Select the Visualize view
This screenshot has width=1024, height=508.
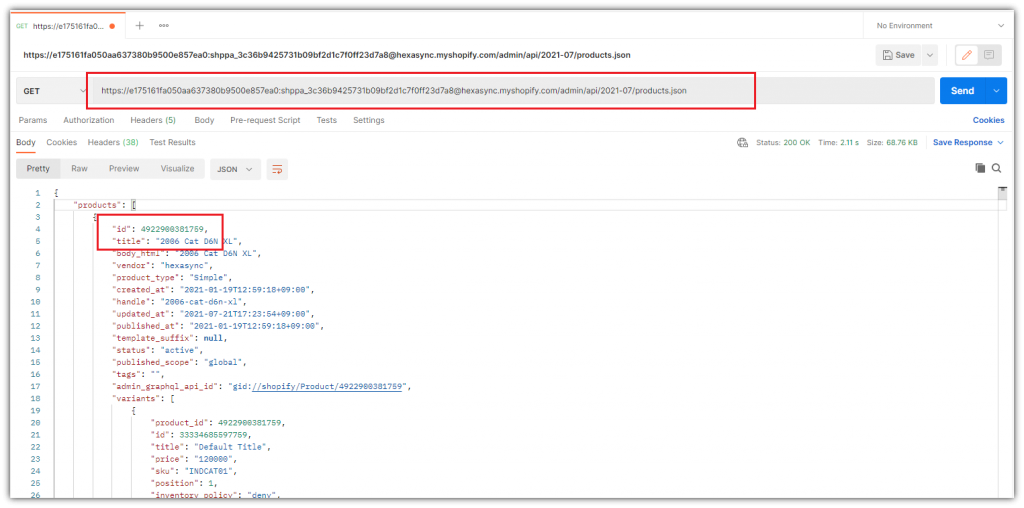[178, 168]
